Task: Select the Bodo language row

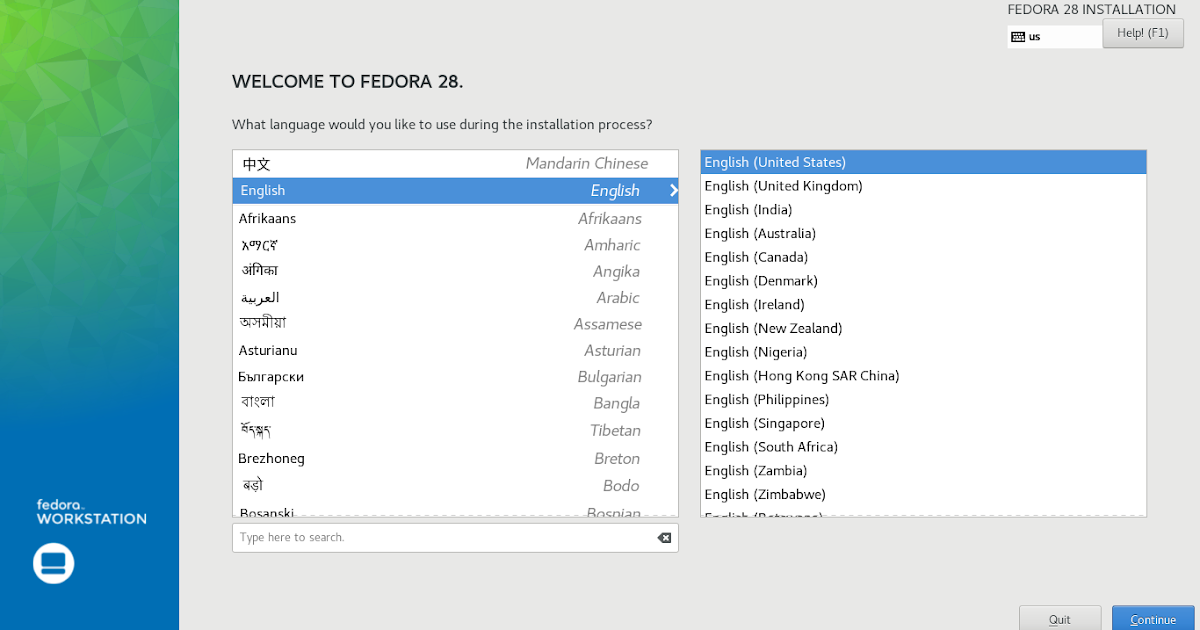Action: coord(455,486)
